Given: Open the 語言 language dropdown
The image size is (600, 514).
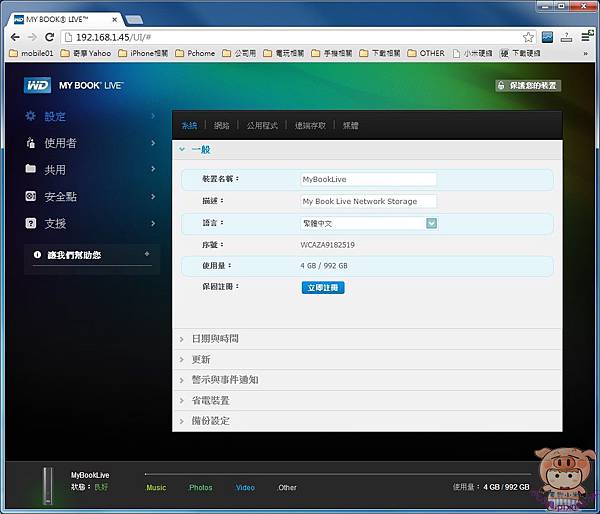Looking at the screenshot, I should pyautogui.click(x=431, y=223).
